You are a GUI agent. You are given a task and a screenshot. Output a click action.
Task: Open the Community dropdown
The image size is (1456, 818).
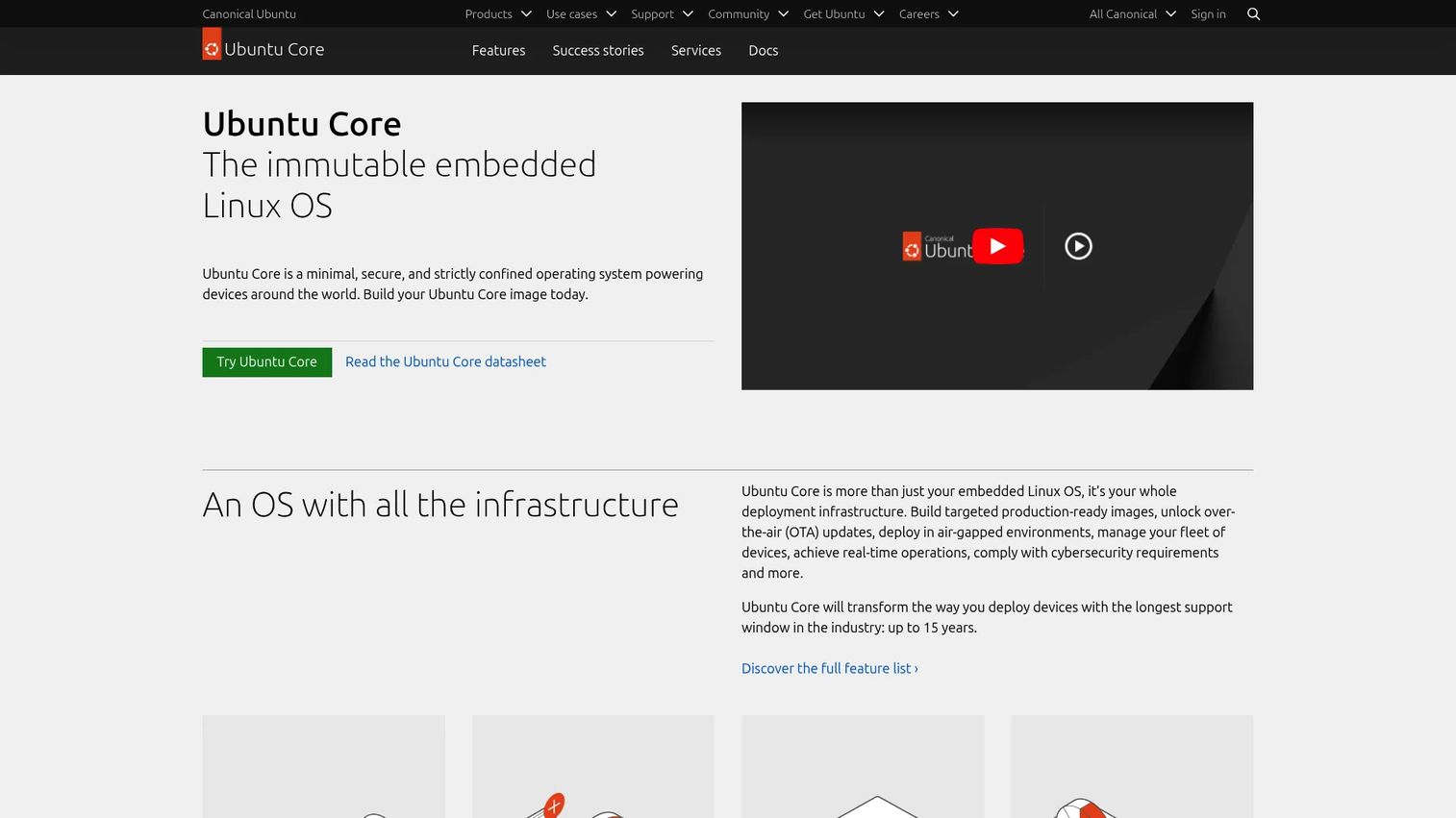click(748, 13)
